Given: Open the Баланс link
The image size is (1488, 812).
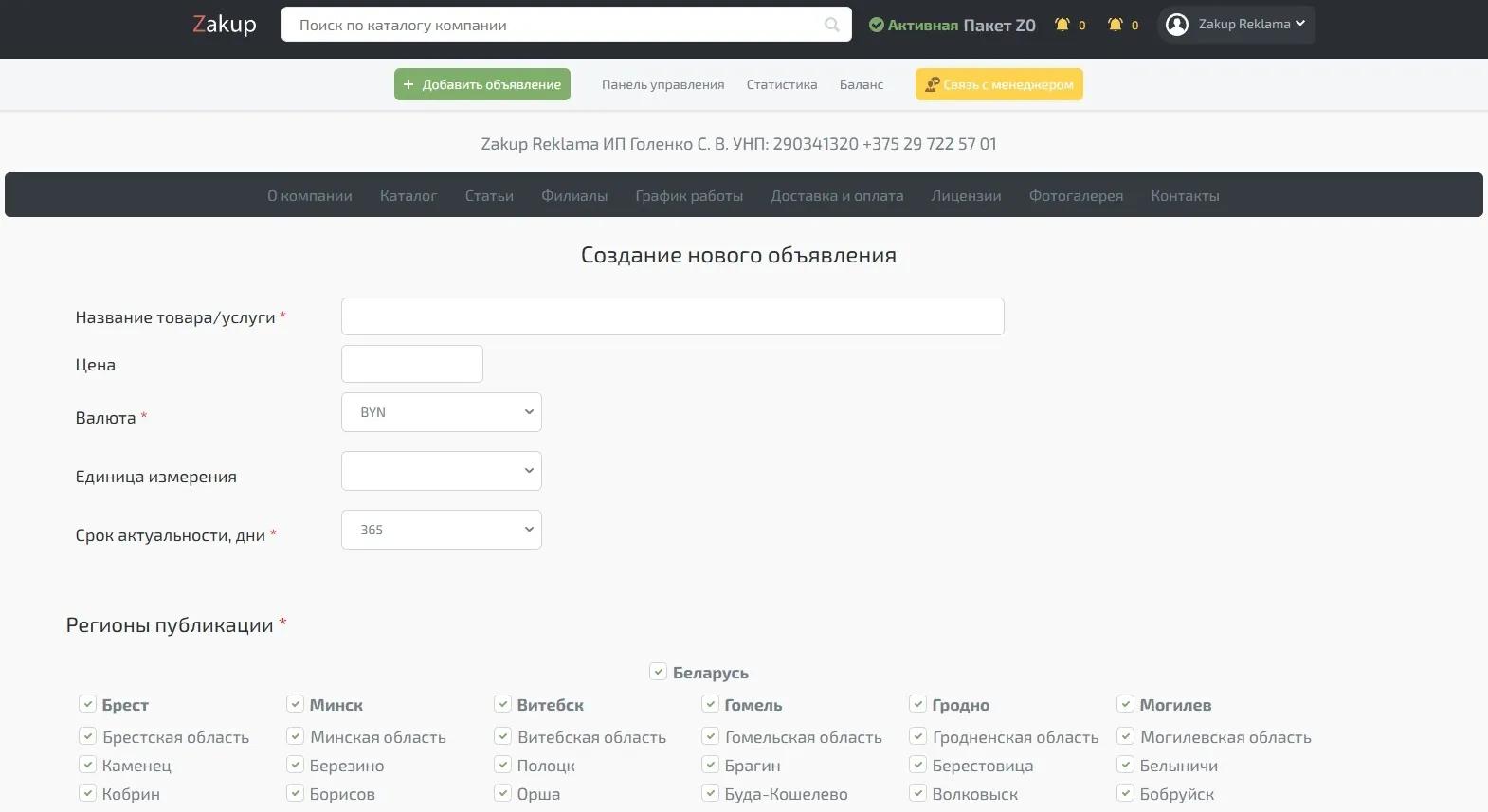Looking at the screenshot, I should tap(862, 84).
